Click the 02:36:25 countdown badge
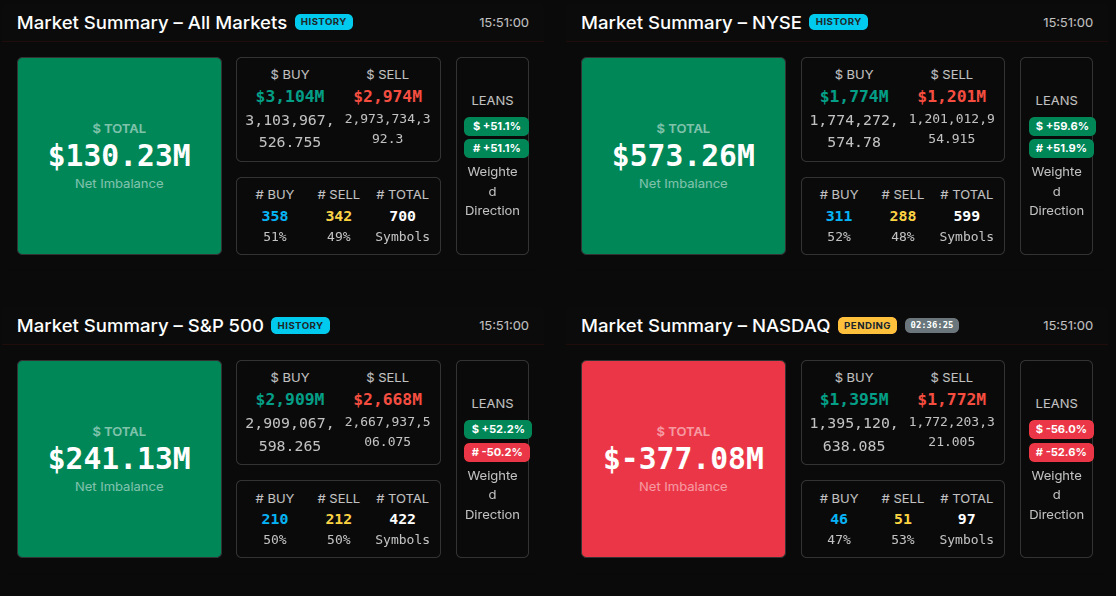This screenshot has width=1116, height=596. pyautogui.click(x=932, y=325)
